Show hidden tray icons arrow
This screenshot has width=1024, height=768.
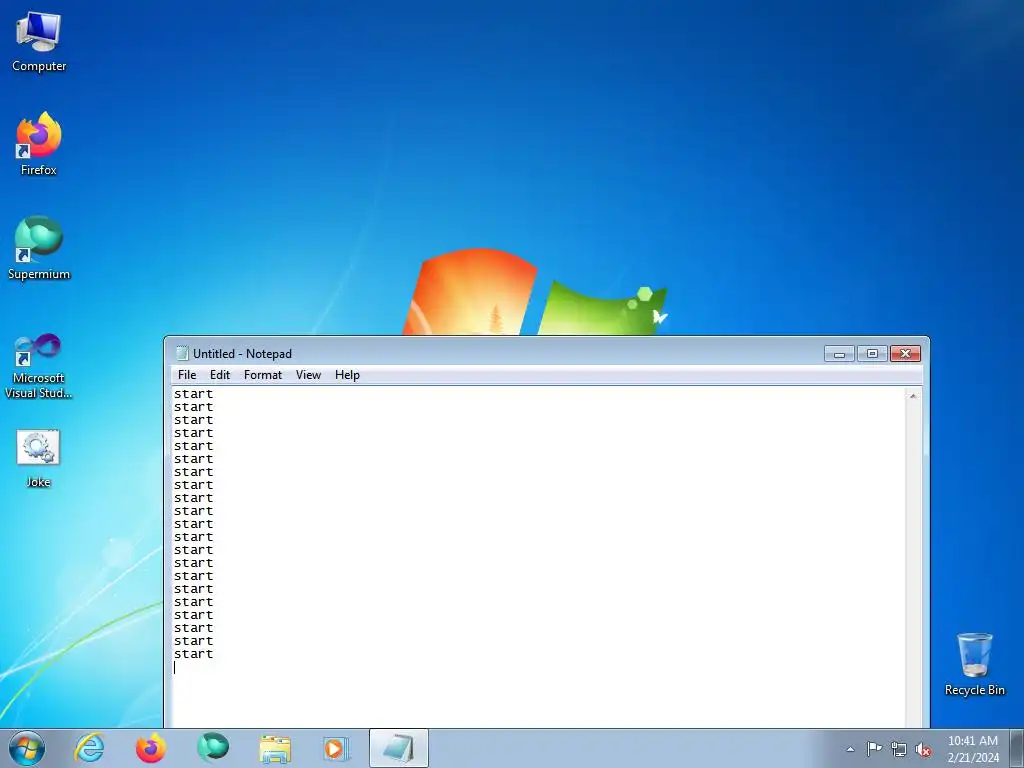point(850,749)
